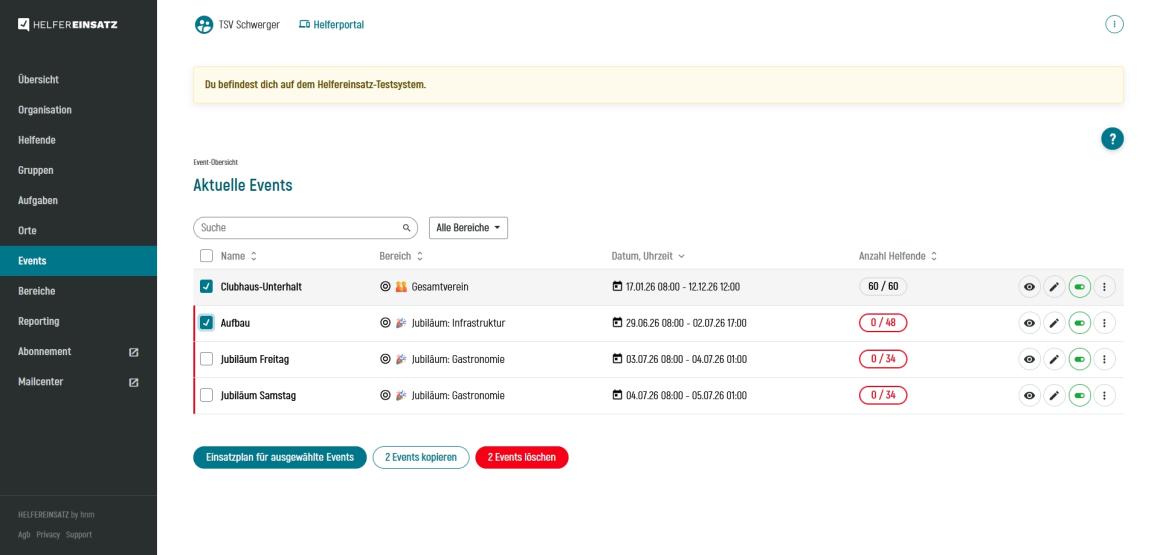The image size is (1160, 555).
Task: Open more options for Jubiläum Freitag
Action: (x=1104, y=360)
